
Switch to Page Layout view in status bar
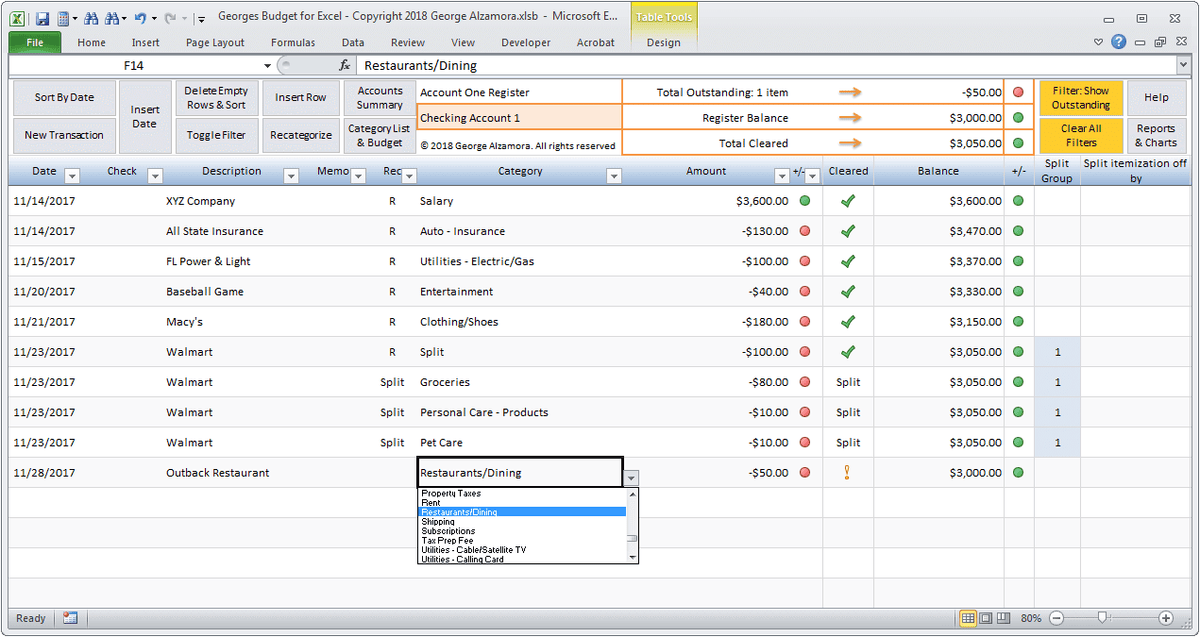[x=986, y=618]
